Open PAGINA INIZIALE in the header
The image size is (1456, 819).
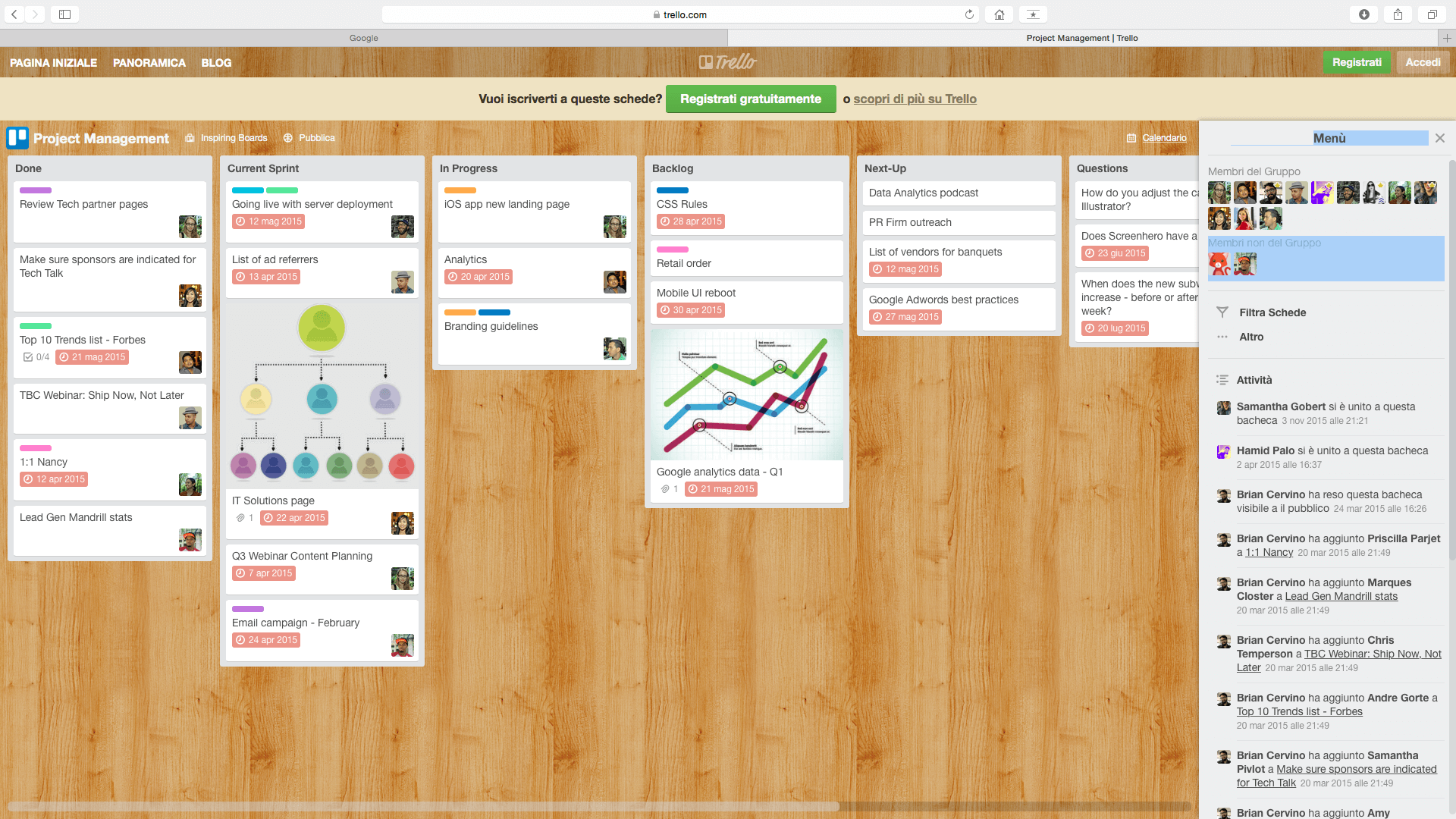click(53, 63)
